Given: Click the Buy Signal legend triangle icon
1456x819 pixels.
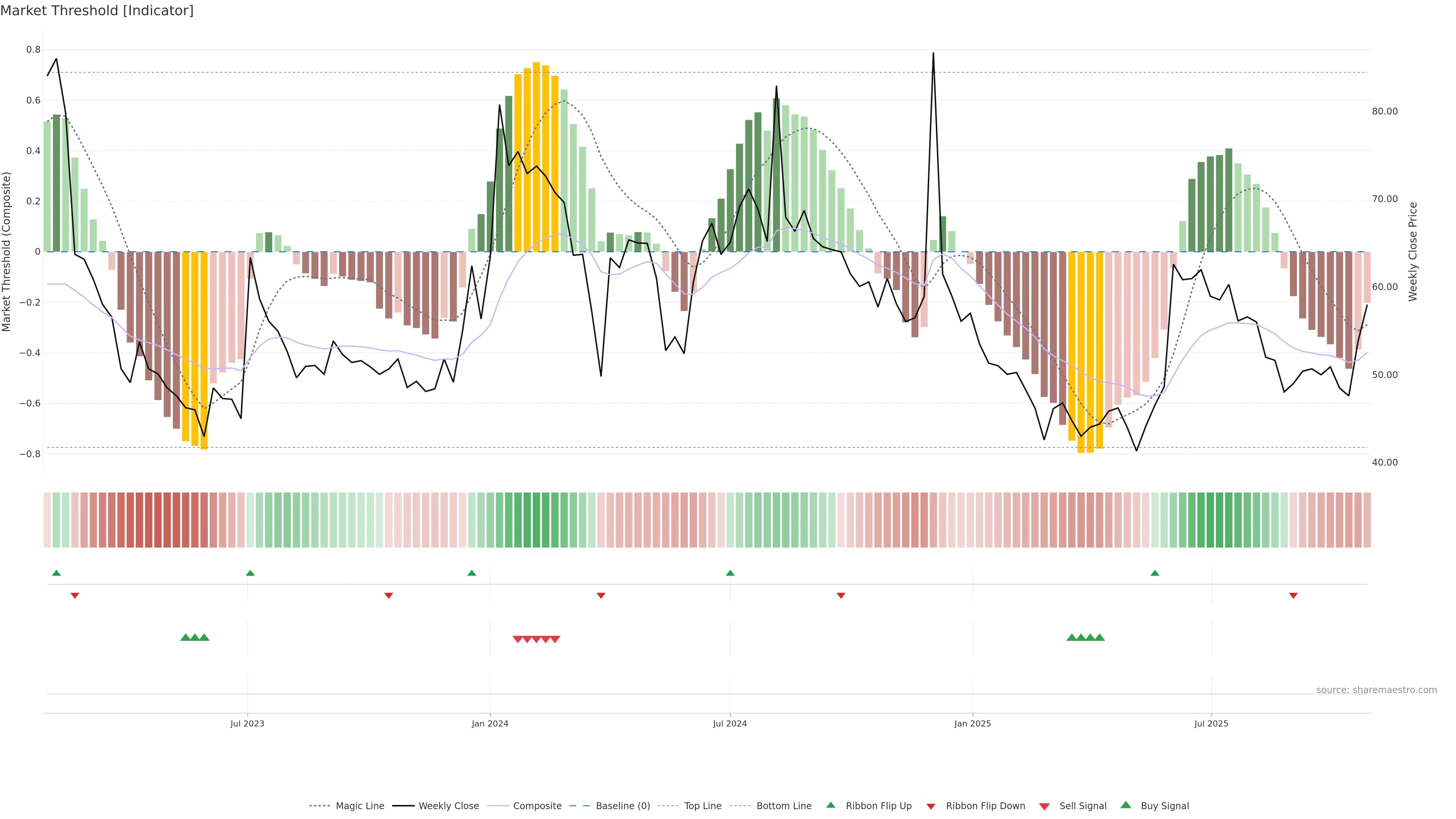Looking at the screenshot, I should [1126, 805].
